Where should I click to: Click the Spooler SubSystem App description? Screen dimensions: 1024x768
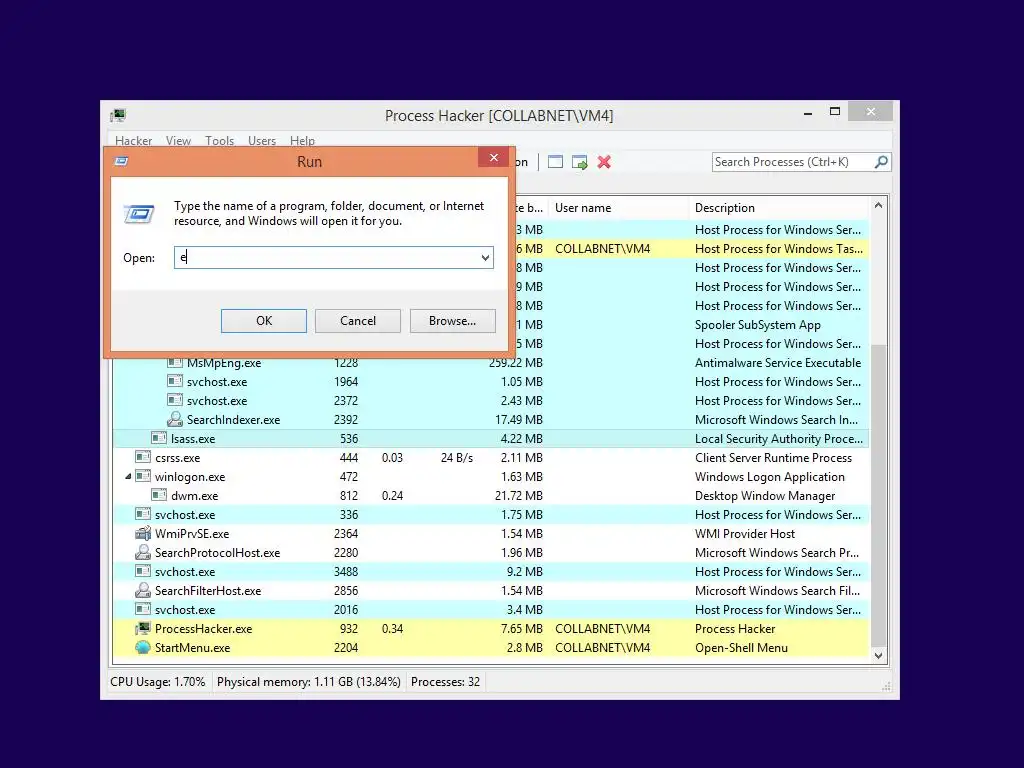click(x=758, y=325)
